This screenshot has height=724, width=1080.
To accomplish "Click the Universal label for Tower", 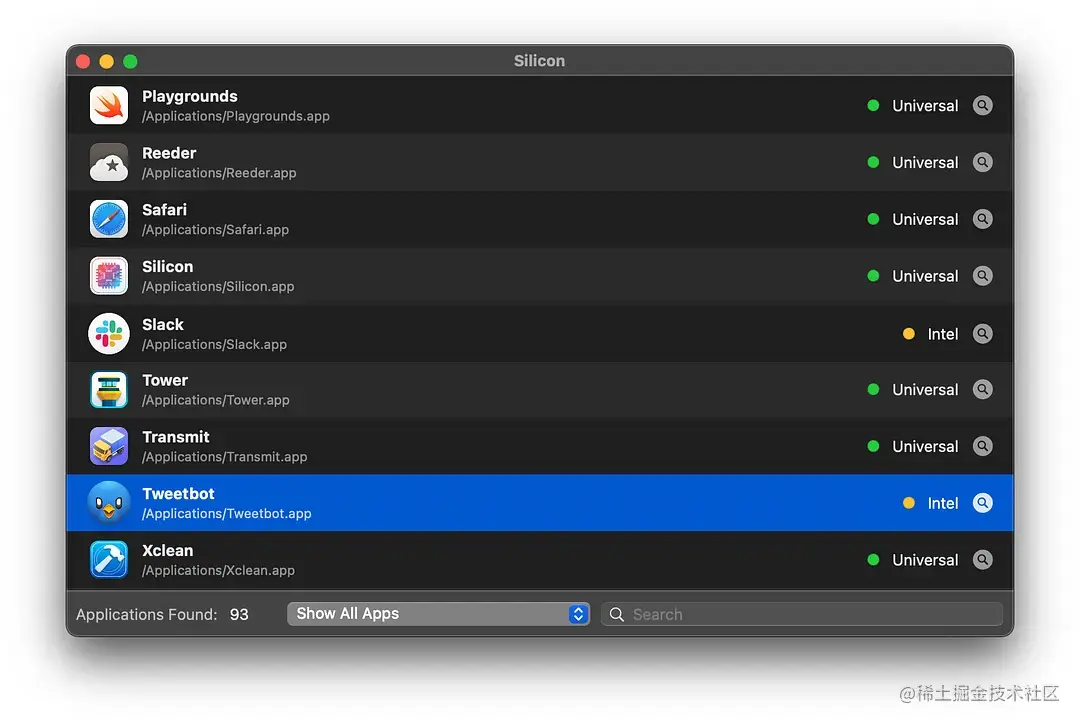I will [x=925, y=390].
